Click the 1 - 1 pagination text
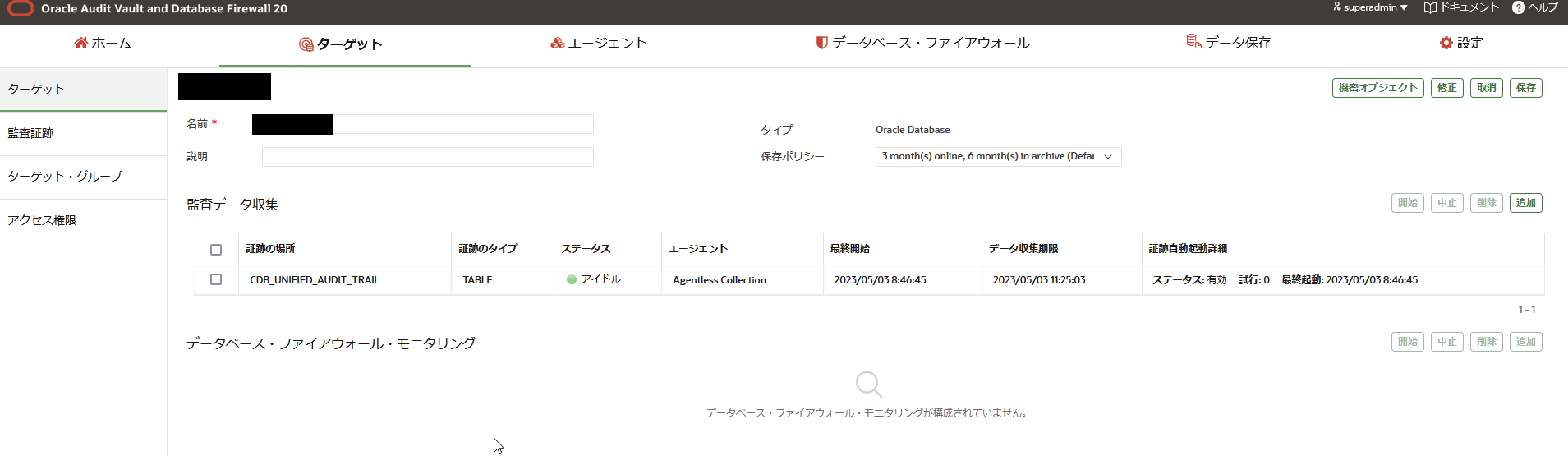This screenshot has width=1568, height=456. tap(1527, 310)
